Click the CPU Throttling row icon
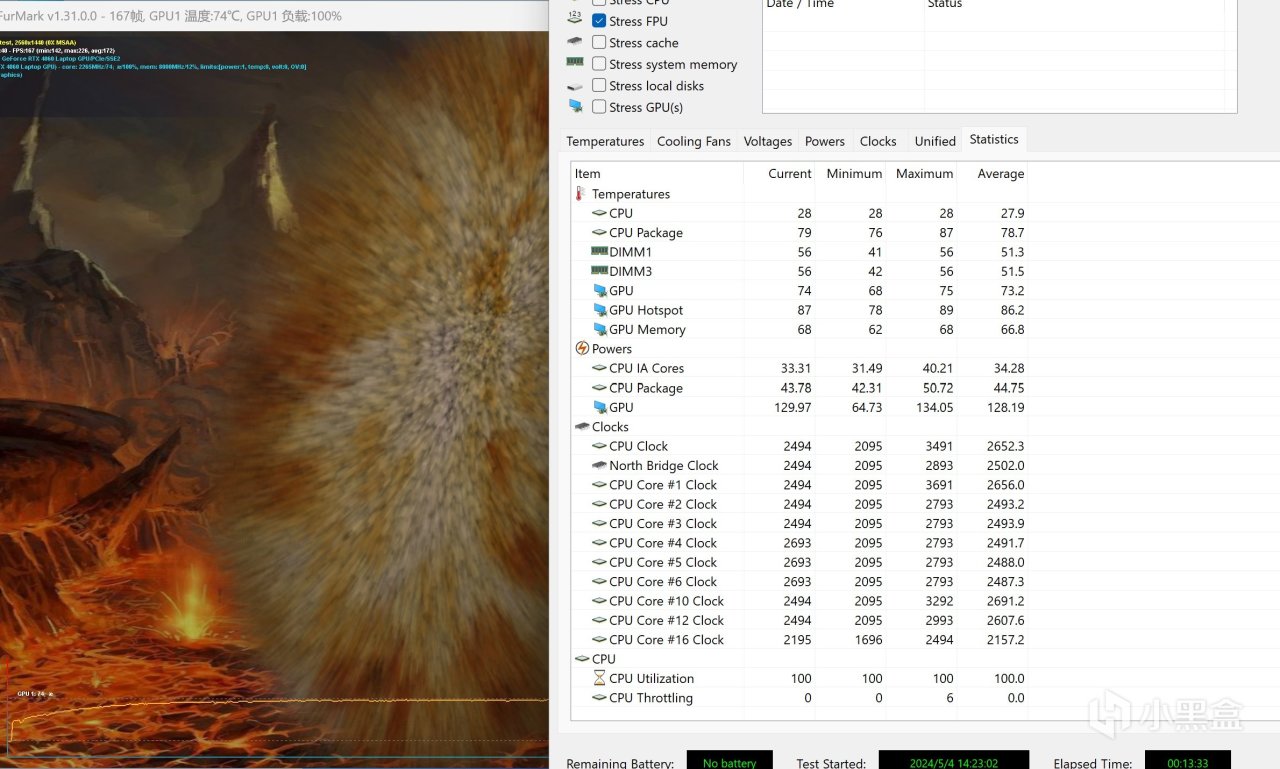 click(x=599, y=698)
